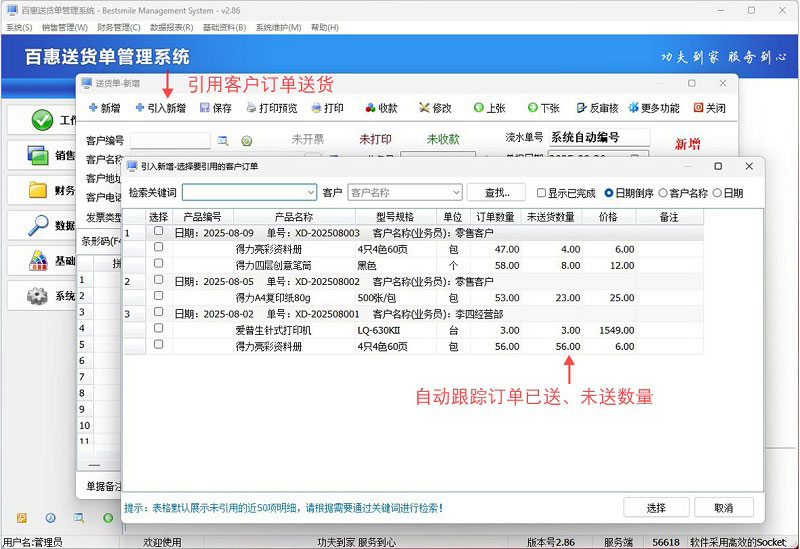Open 销售管理(W) menu

pyautogui.click(x=64, y=27)
